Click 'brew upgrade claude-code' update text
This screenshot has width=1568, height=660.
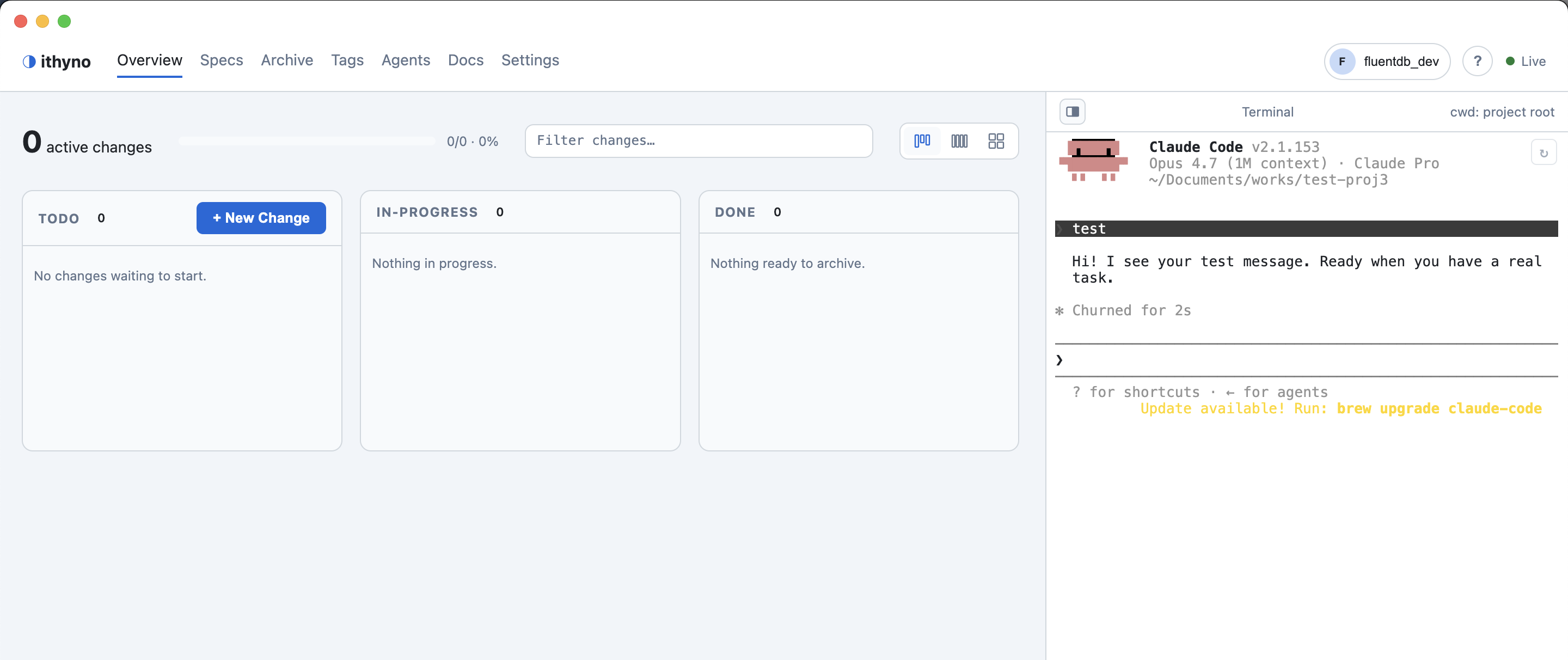(x=1439, y=408)
